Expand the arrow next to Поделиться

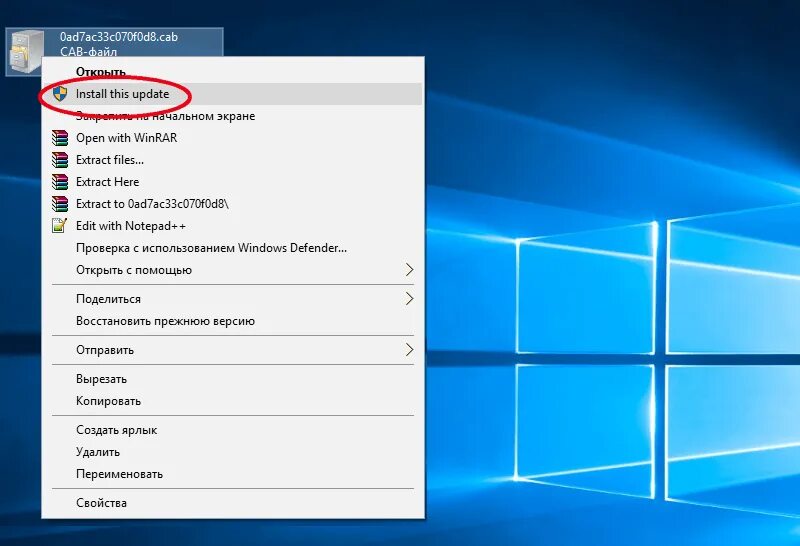[x=409, y=299]
